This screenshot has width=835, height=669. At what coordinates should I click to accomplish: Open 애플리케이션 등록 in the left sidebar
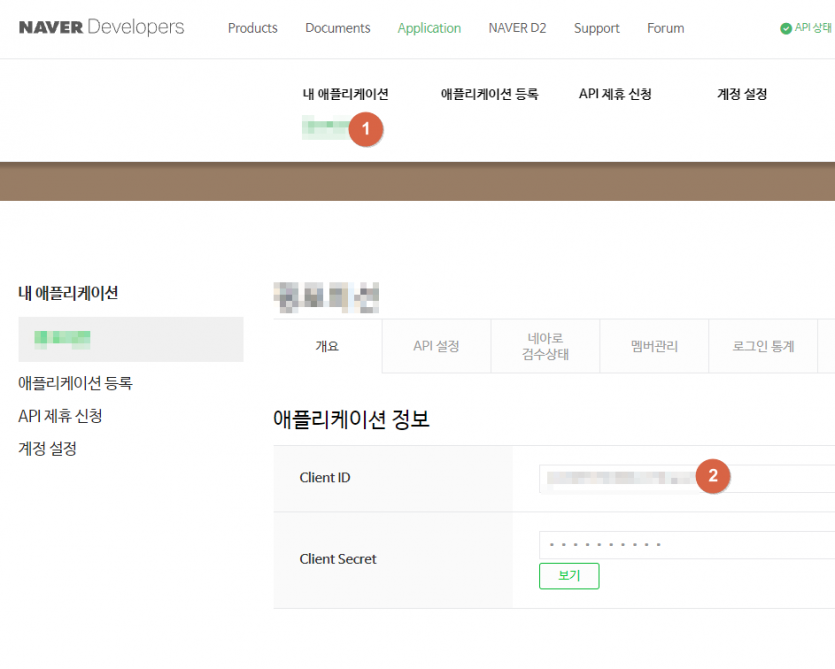(x=75, y=383)
